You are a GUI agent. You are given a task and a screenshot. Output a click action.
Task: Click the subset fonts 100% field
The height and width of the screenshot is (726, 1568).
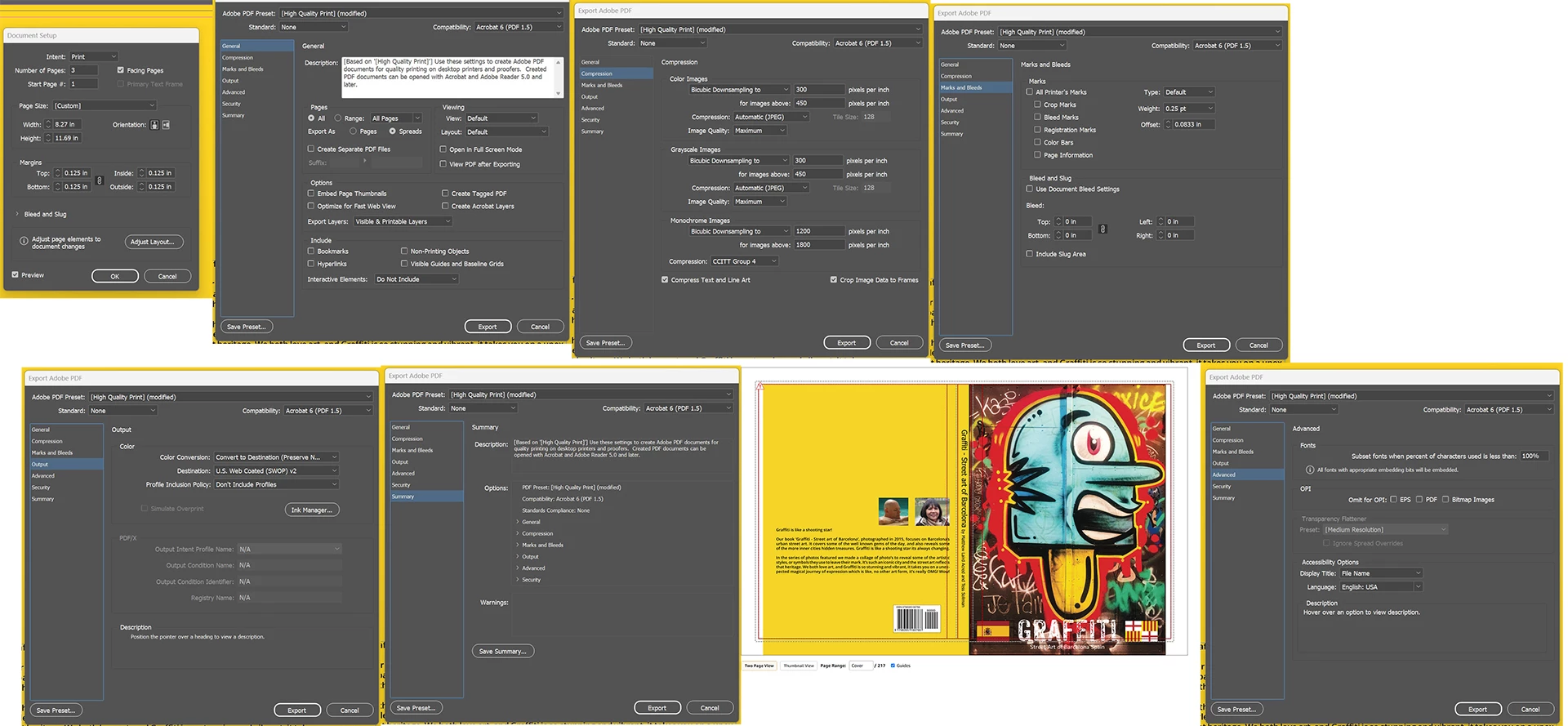click(x=1535, y=456)
